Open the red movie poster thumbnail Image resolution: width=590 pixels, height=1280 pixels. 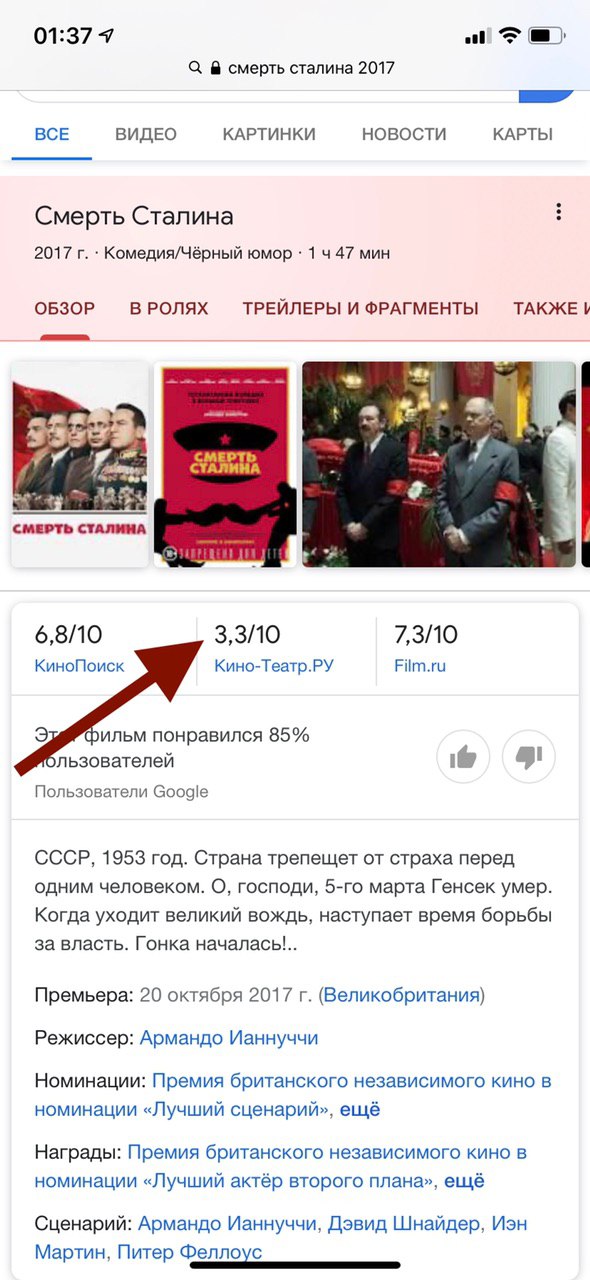224,464
